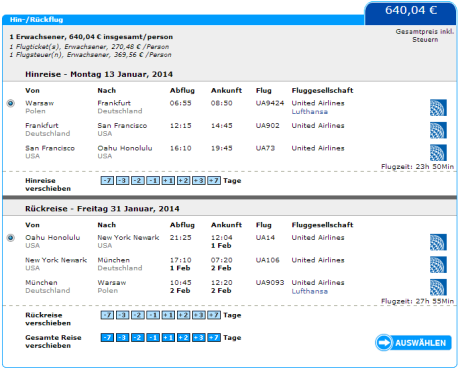
Task: Shift Hinreise by -2 days
Action: pyautogui.click(x=138, y=181)
